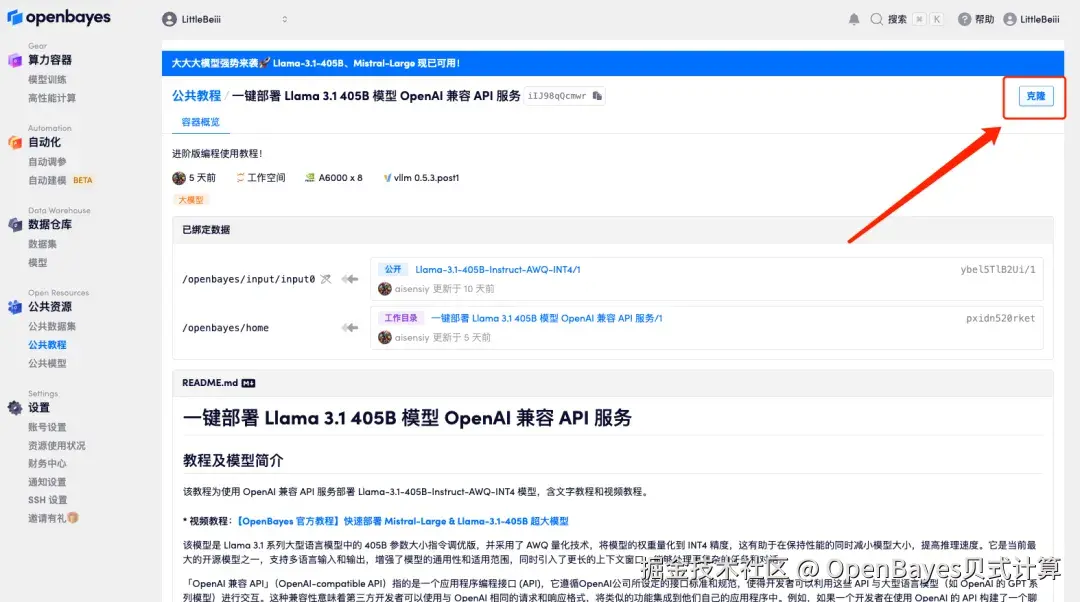Click the arrow icon beside /openbayes/home
This screenshot has height=602, width=1080.
[351, 328]
